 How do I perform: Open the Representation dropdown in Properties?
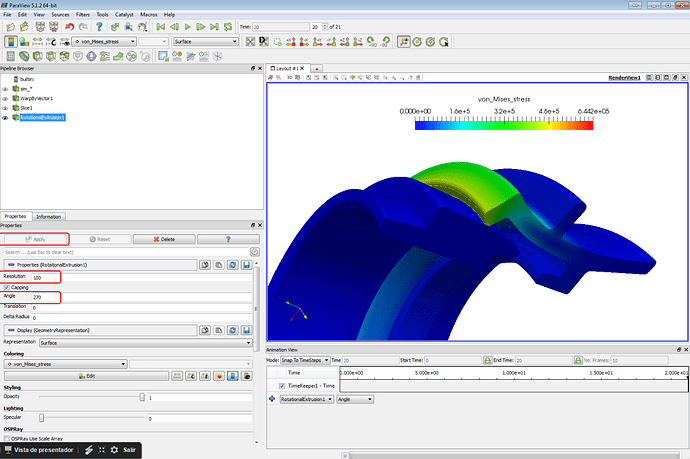(x=147, y=342)
